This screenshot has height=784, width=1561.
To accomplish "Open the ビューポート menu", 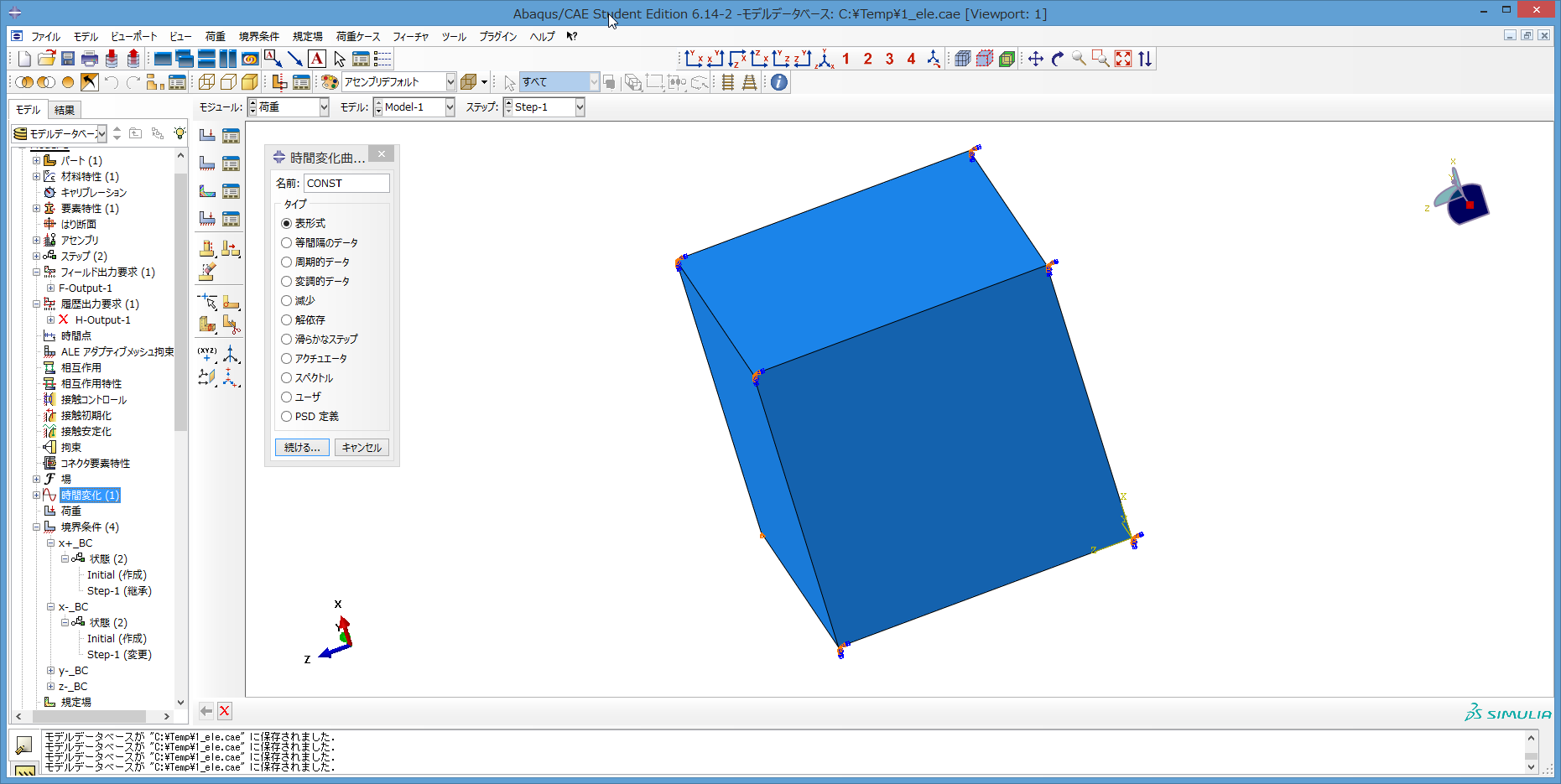I will tap(133, 36).
